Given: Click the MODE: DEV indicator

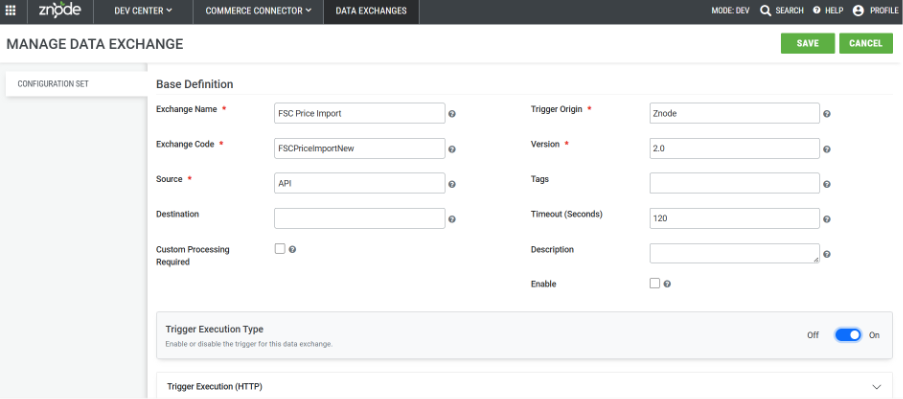Looking at the screenshot, I should point(730,10).
